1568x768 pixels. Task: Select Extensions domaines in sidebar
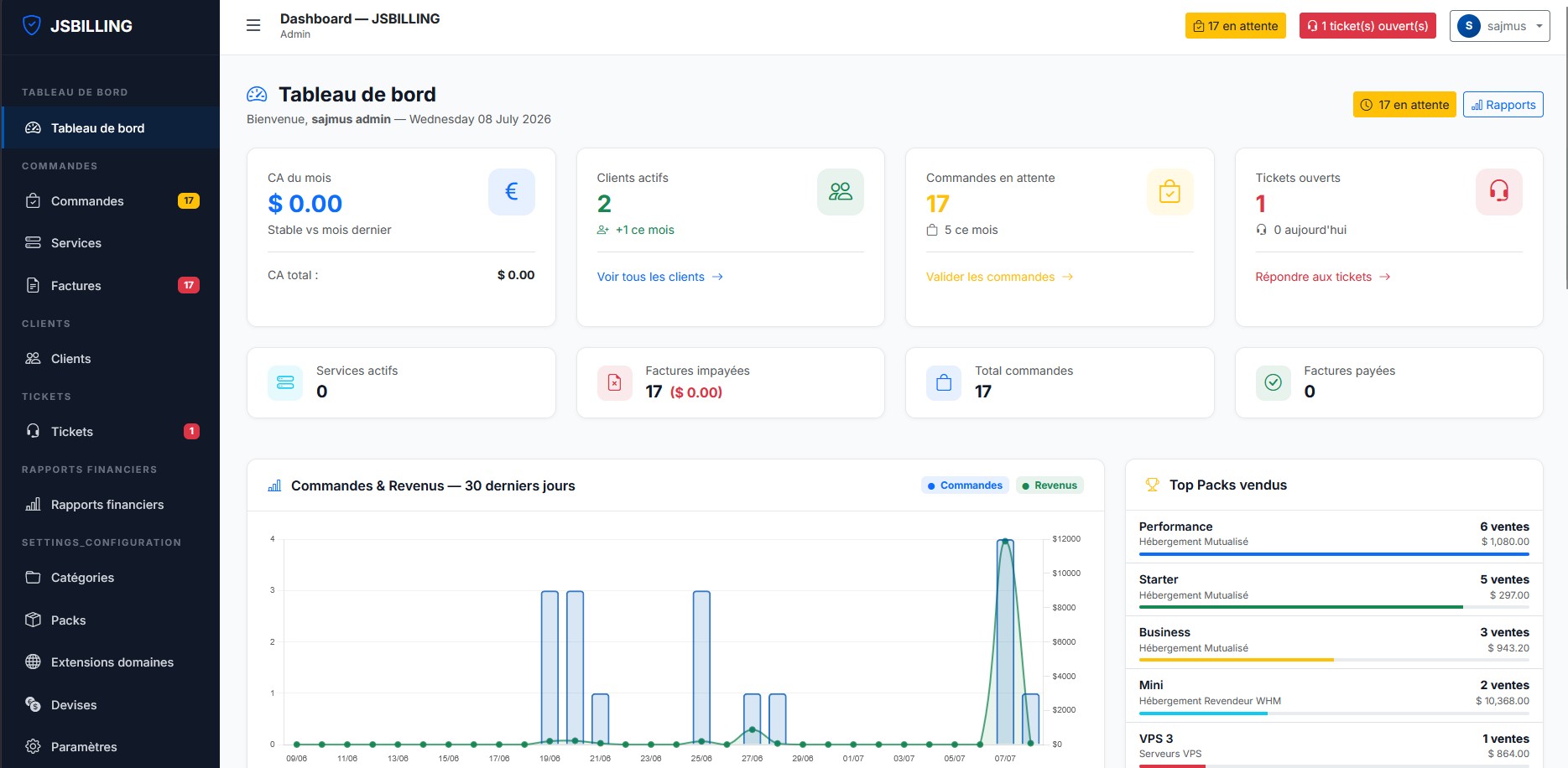pyautogui.click(x=111, y=662)
